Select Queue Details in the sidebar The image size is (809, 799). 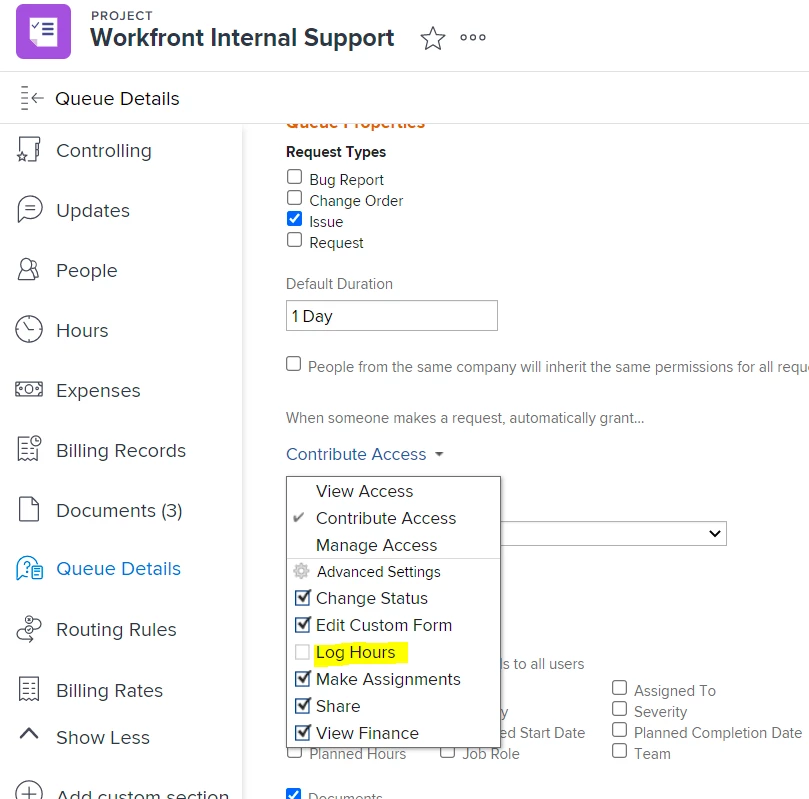click(x=118, y=568)
